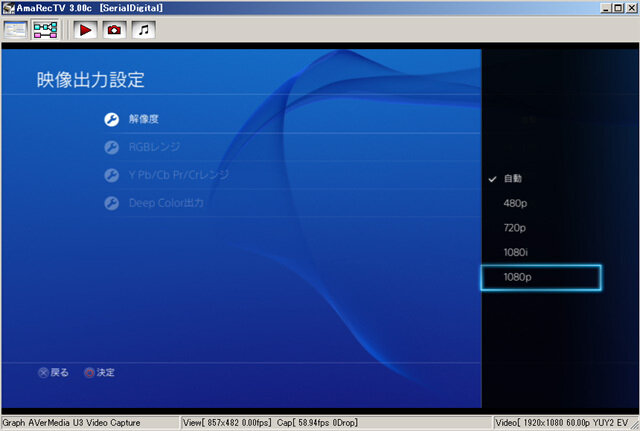The image size is (640, 431).
Task: Click the wrench icon beside RGBレンジ
Action: (x=111, y=147)
